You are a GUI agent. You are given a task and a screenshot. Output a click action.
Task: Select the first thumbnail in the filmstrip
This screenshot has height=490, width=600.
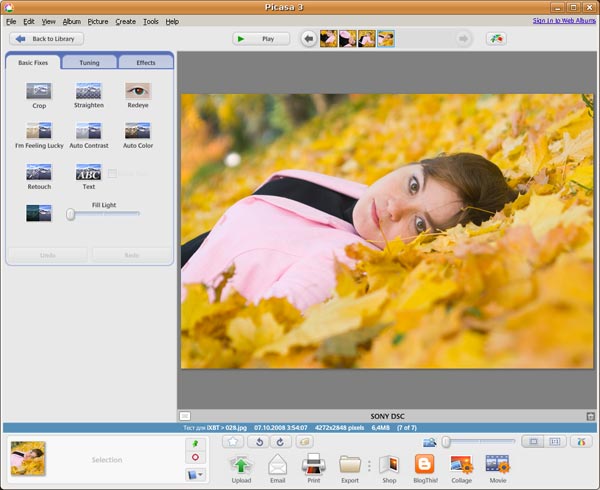(328, 39)
